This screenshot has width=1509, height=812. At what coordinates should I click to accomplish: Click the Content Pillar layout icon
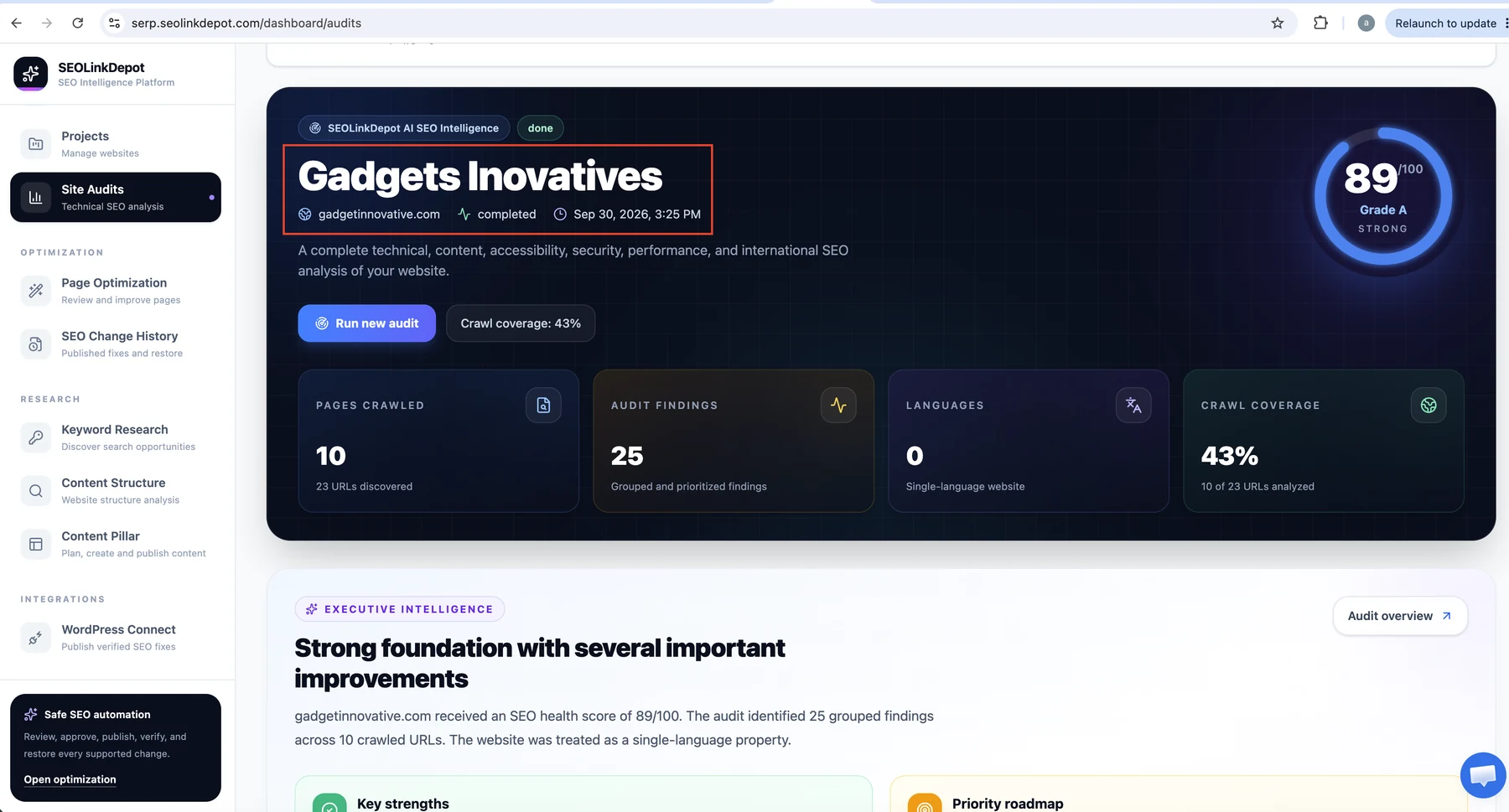(x=36, y=544)
